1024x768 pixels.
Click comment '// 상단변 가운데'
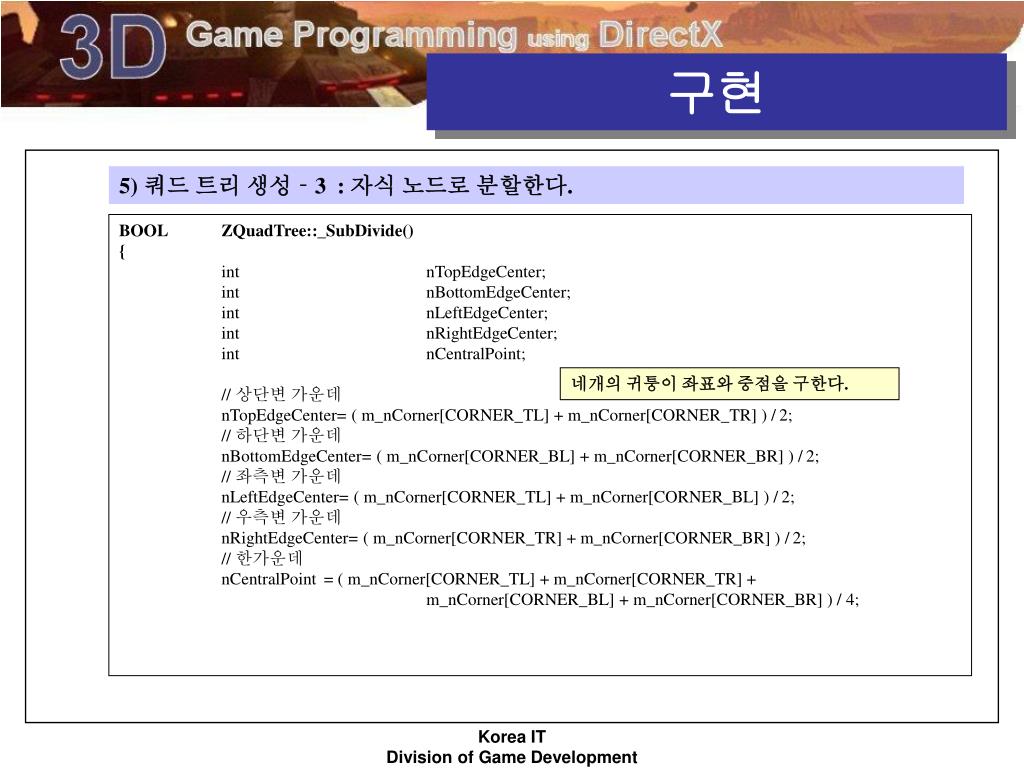[x=281, y=394]
